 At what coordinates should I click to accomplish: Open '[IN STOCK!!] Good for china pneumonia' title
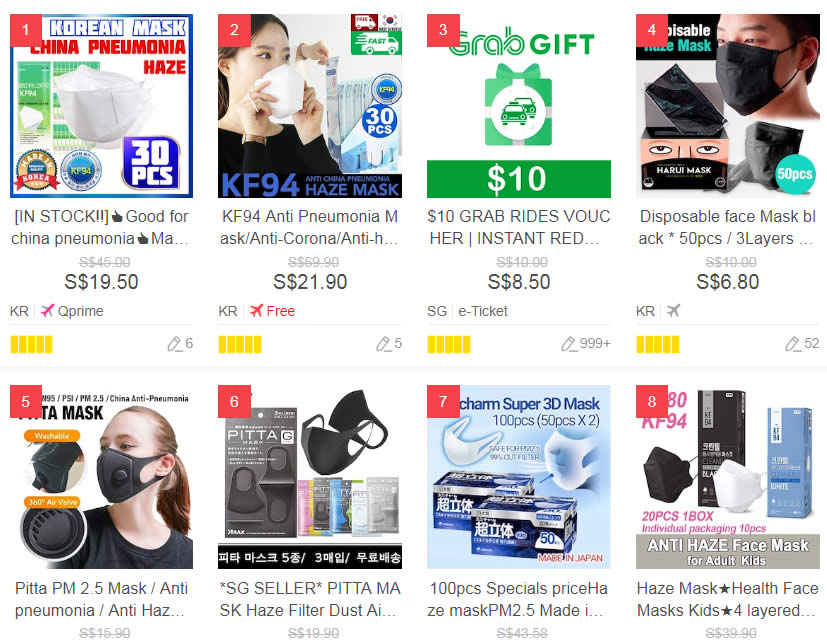(x=100, y=227)
